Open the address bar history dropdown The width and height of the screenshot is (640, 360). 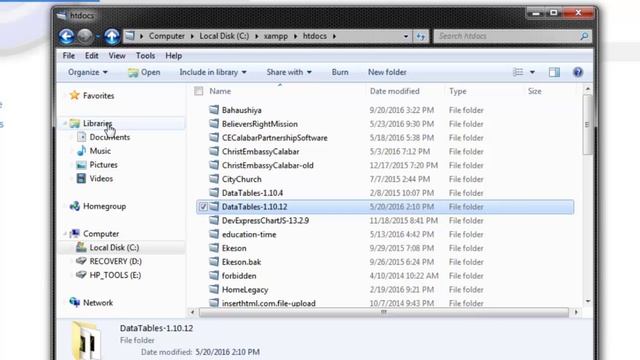pos(406,36)
